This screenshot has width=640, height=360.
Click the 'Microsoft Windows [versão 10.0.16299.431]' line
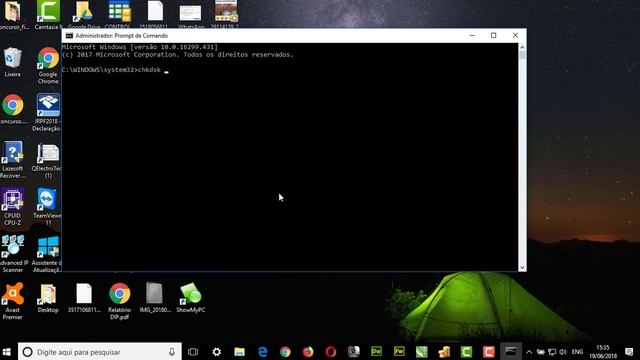click(x=140, y=47)
